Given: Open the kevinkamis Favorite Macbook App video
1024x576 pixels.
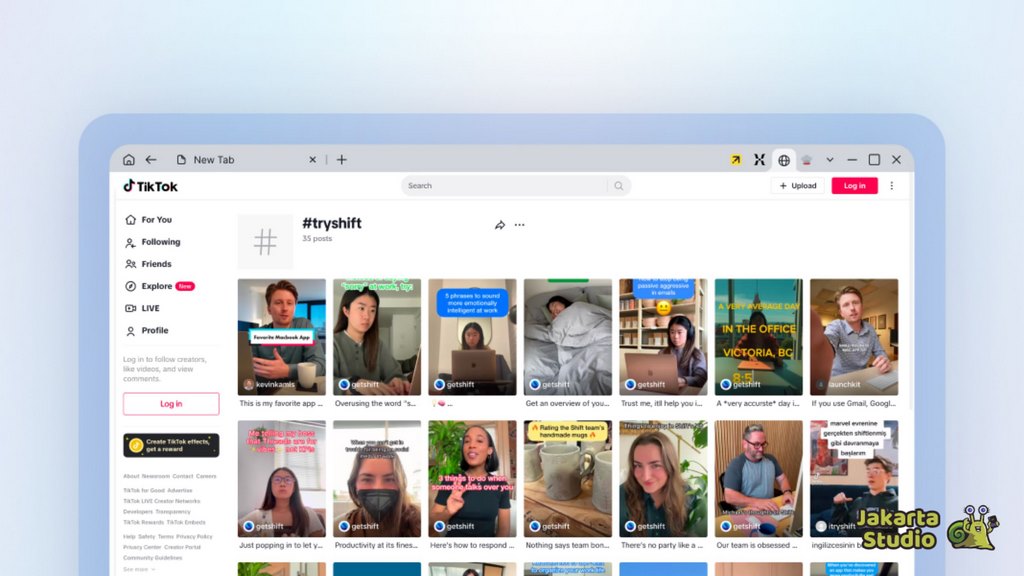Looking at the screenshot, I should click(281, 337).
